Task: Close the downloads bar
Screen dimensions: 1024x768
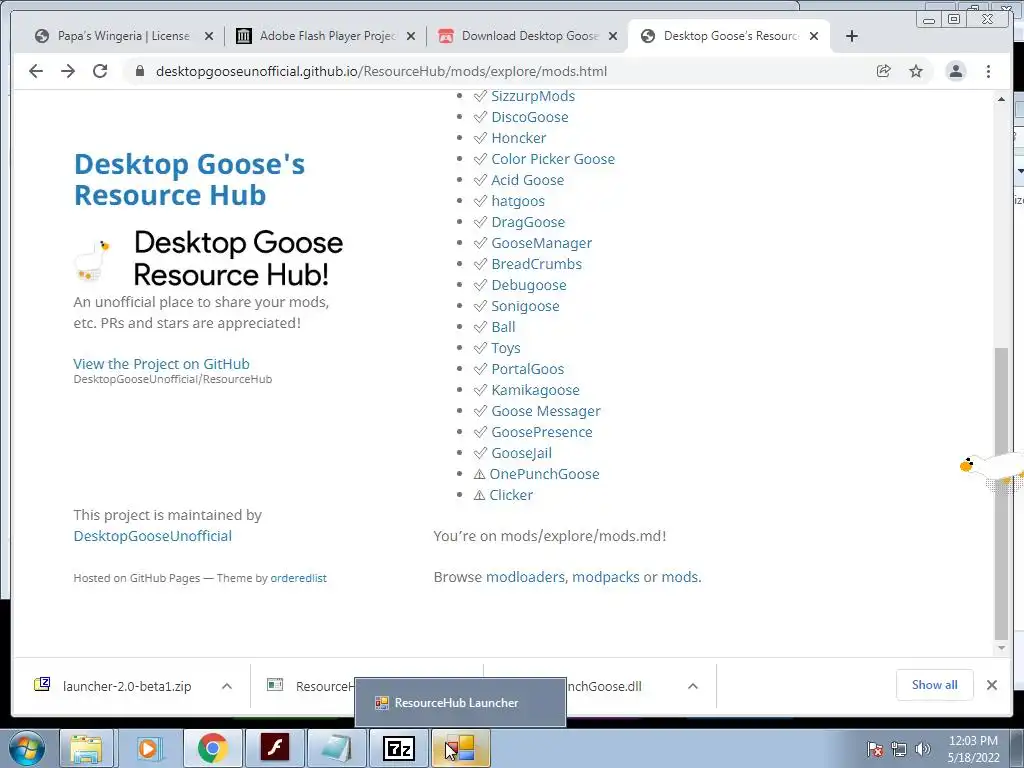Action: pos(992,685)
